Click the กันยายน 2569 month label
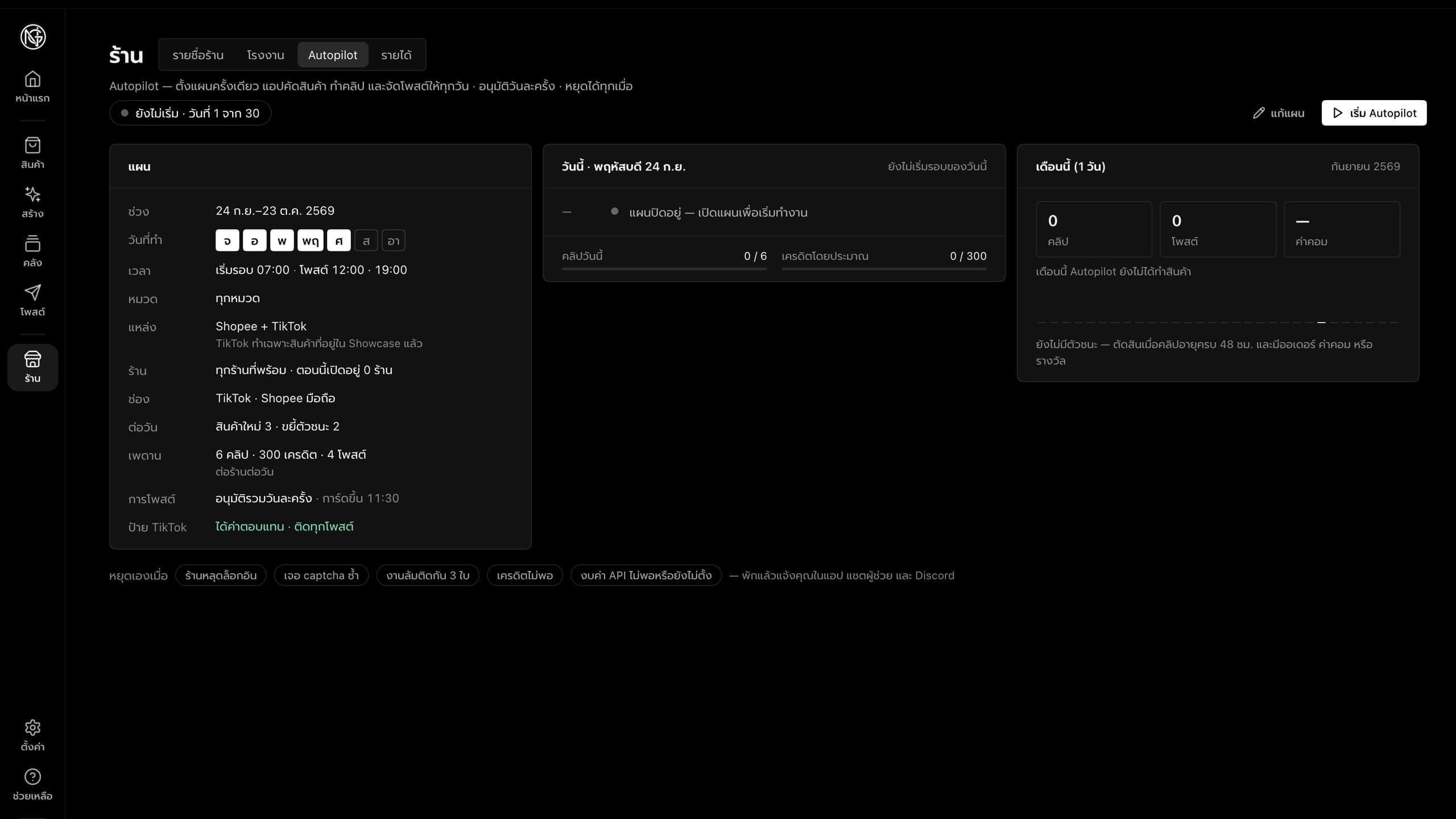 tap(1365, 167)
